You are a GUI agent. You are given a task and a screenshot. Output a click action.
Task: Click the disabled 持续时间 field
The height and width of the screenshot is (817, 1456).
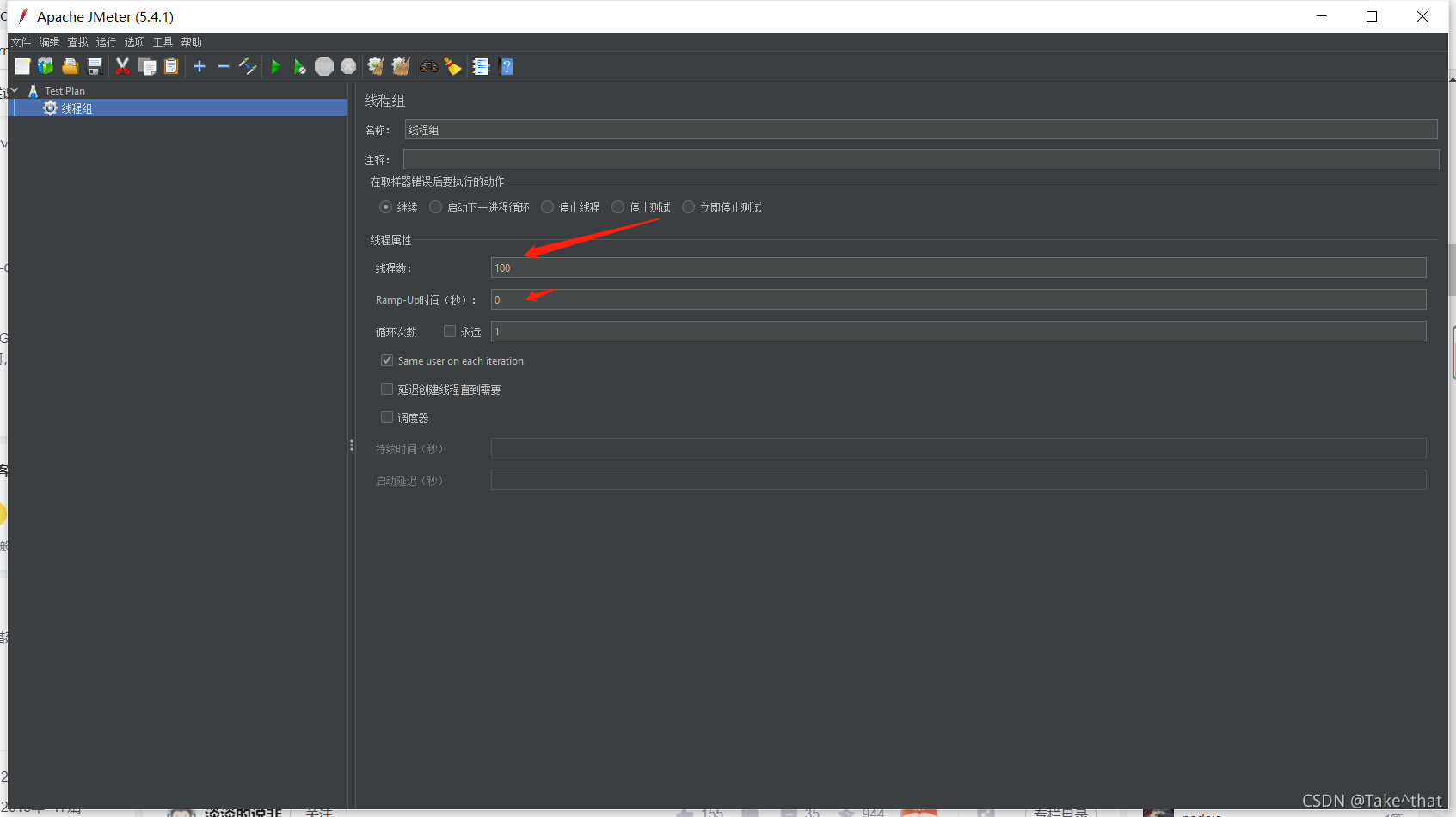[958, 448]
